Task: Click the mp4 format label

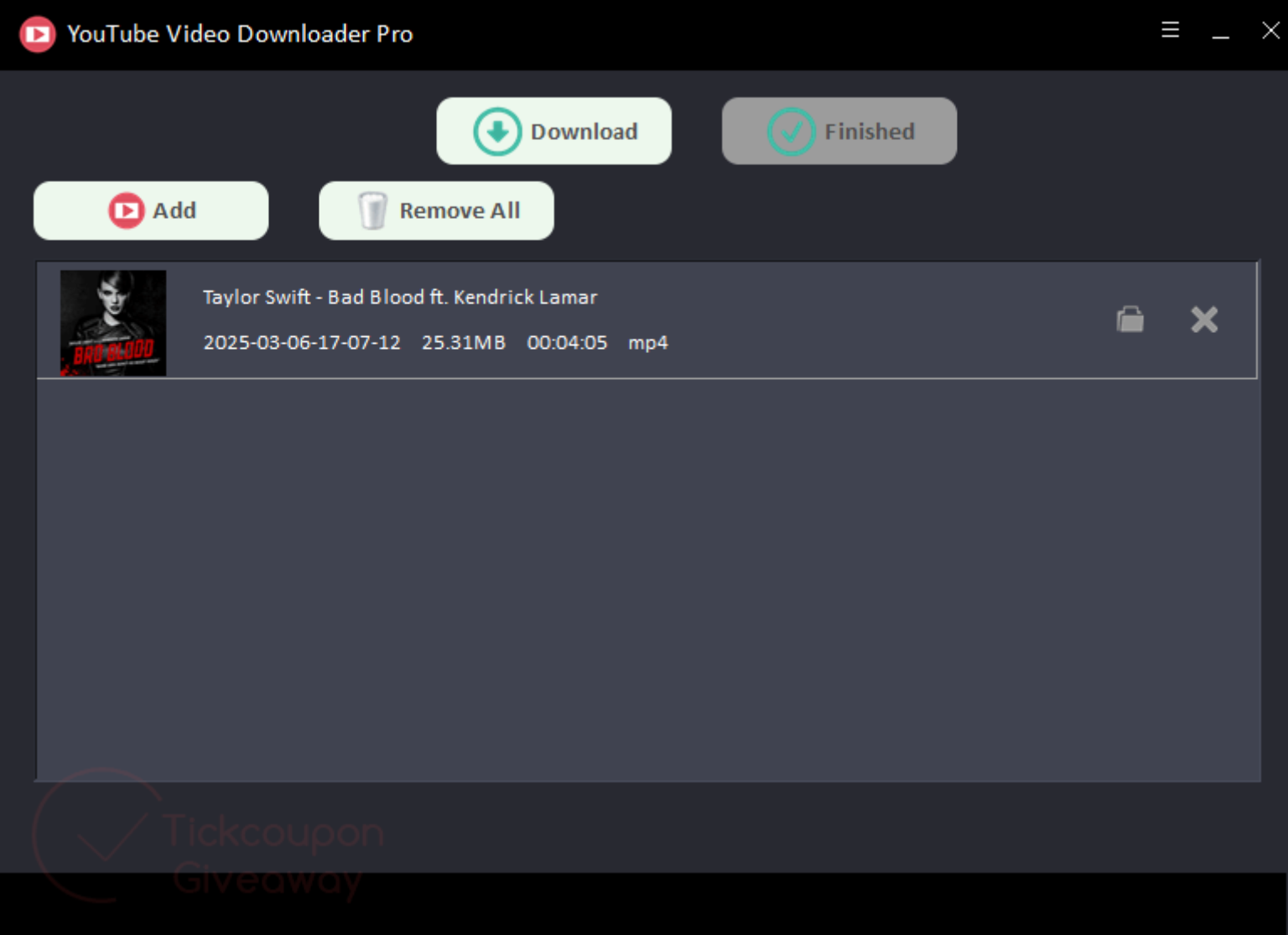Action: pos(647,342)
